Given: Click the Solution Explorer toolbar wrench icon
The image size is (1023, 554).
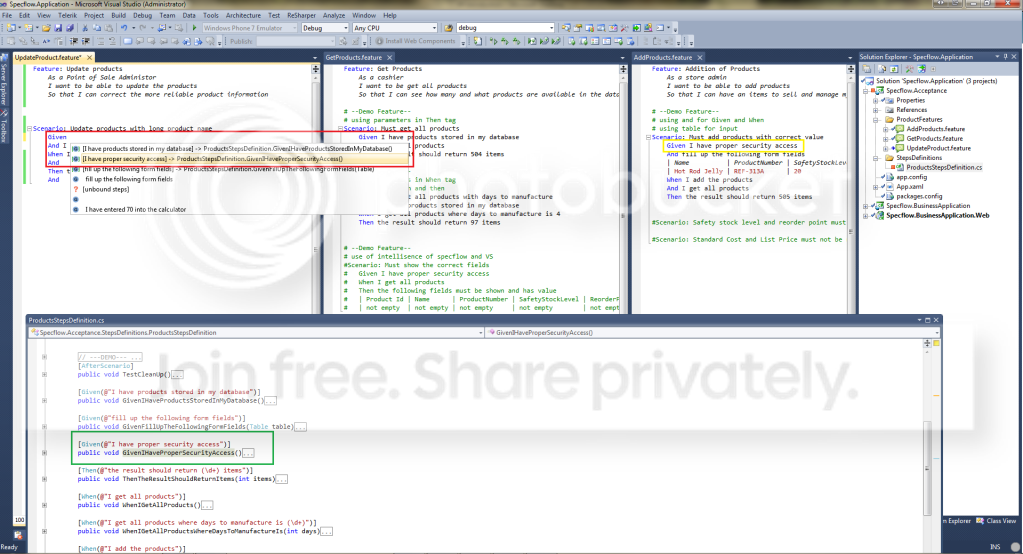Looking at the screenshot, I should [909, 69].
